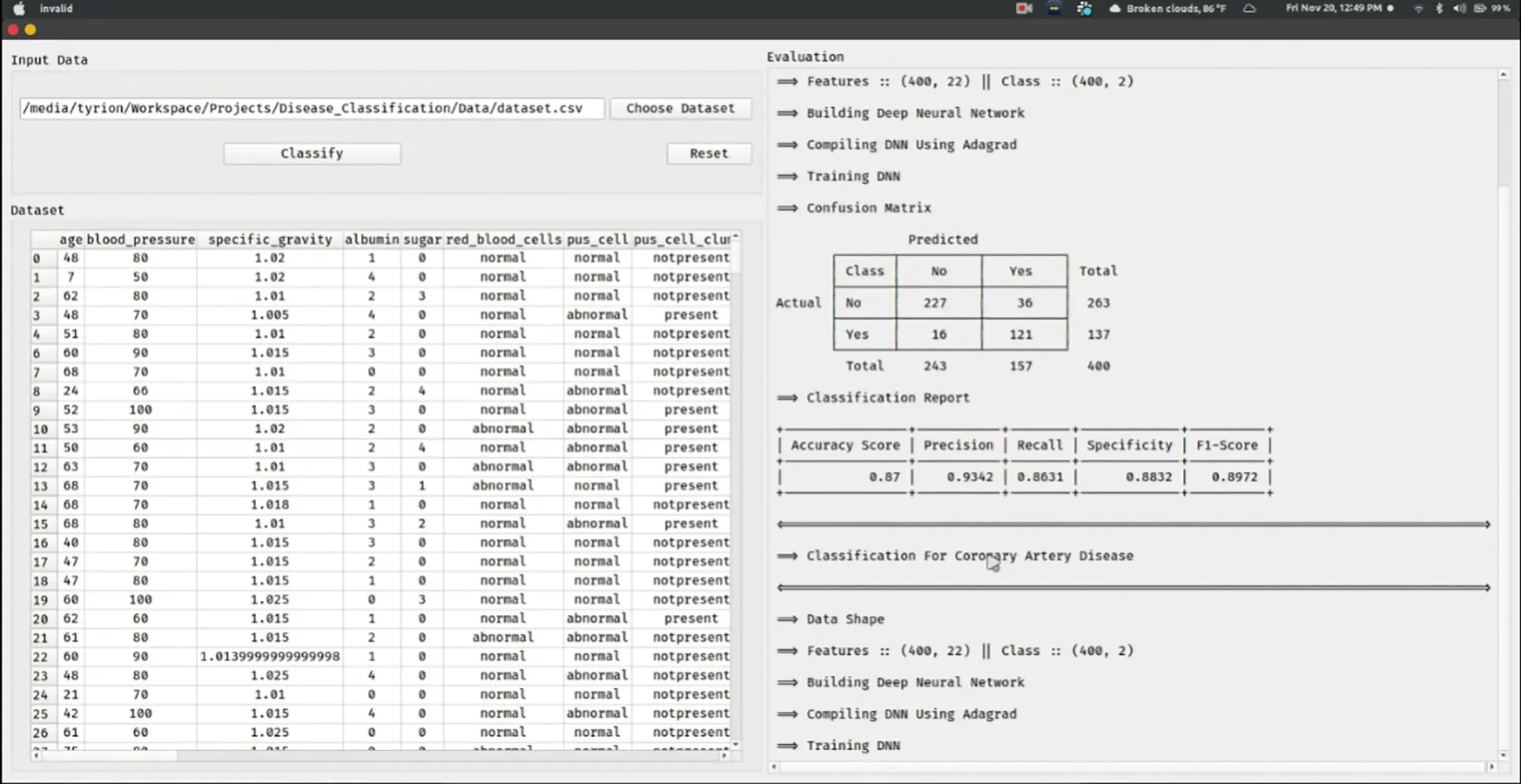Open the 'invalid' app menu
This screenshot has height=784, width=1521.
click(56, 9)
